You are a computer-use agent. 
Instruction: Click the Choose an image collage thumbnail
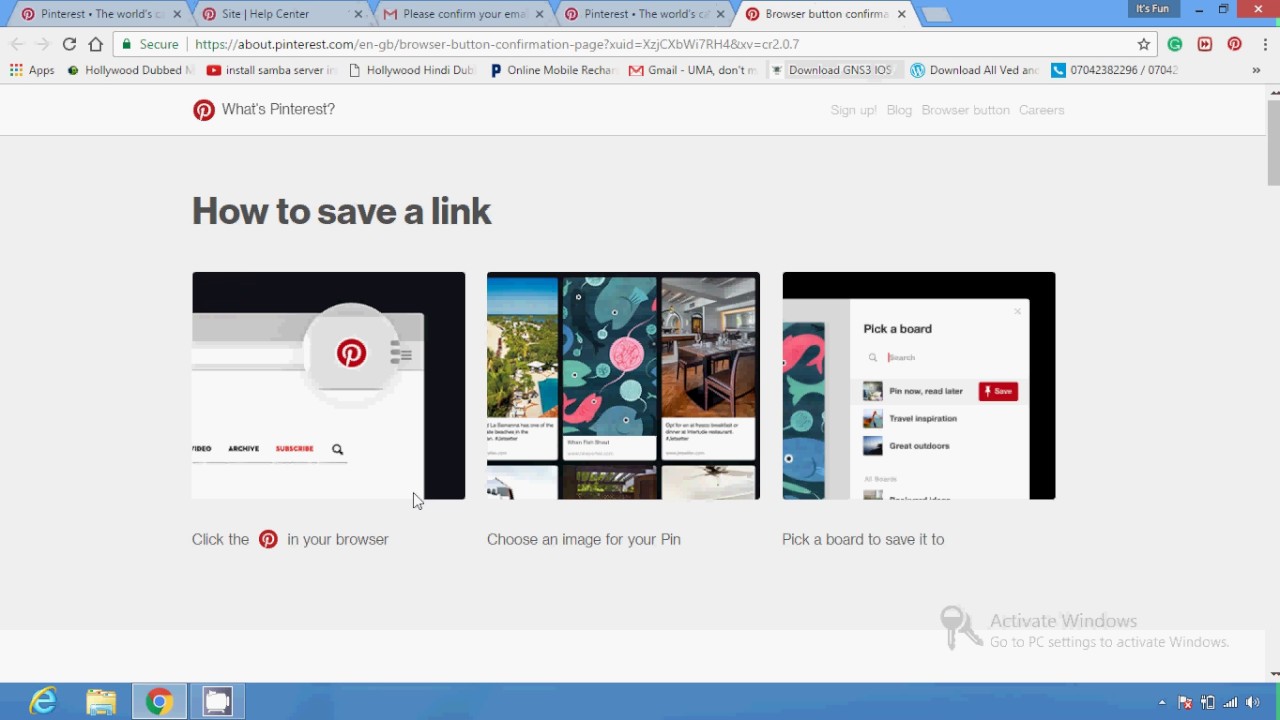pyautogui.click(x=623, y=385)
